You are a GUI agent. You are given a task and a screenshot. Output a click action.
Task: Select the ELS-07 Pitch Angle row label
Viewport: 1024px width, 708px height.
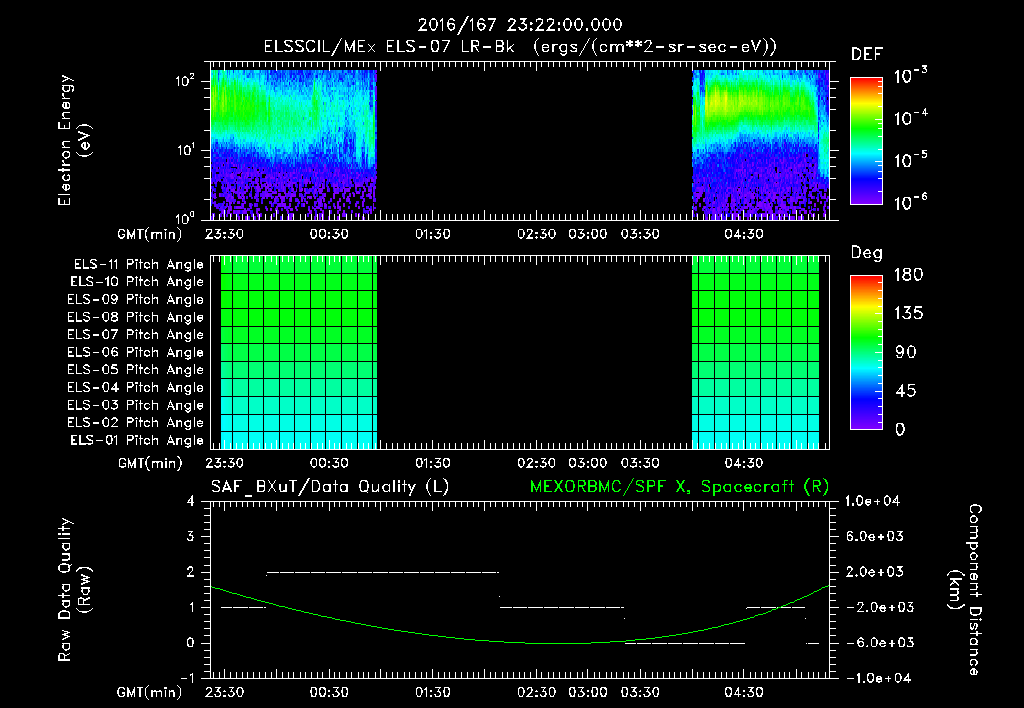click(x=136, y=335)
